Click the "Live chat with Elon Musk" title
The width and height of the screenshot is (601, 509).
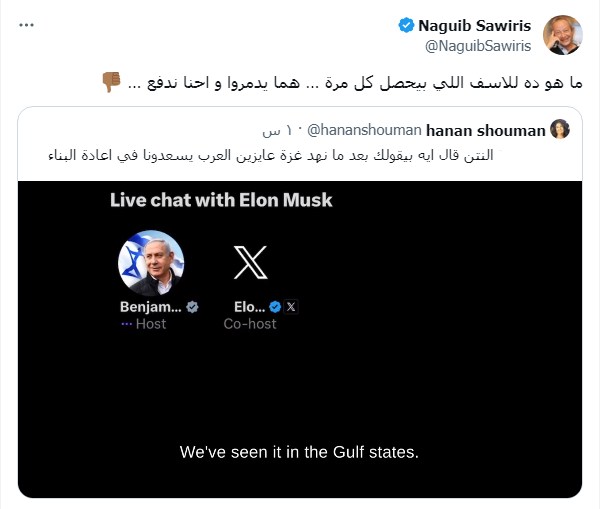[221, 200]
